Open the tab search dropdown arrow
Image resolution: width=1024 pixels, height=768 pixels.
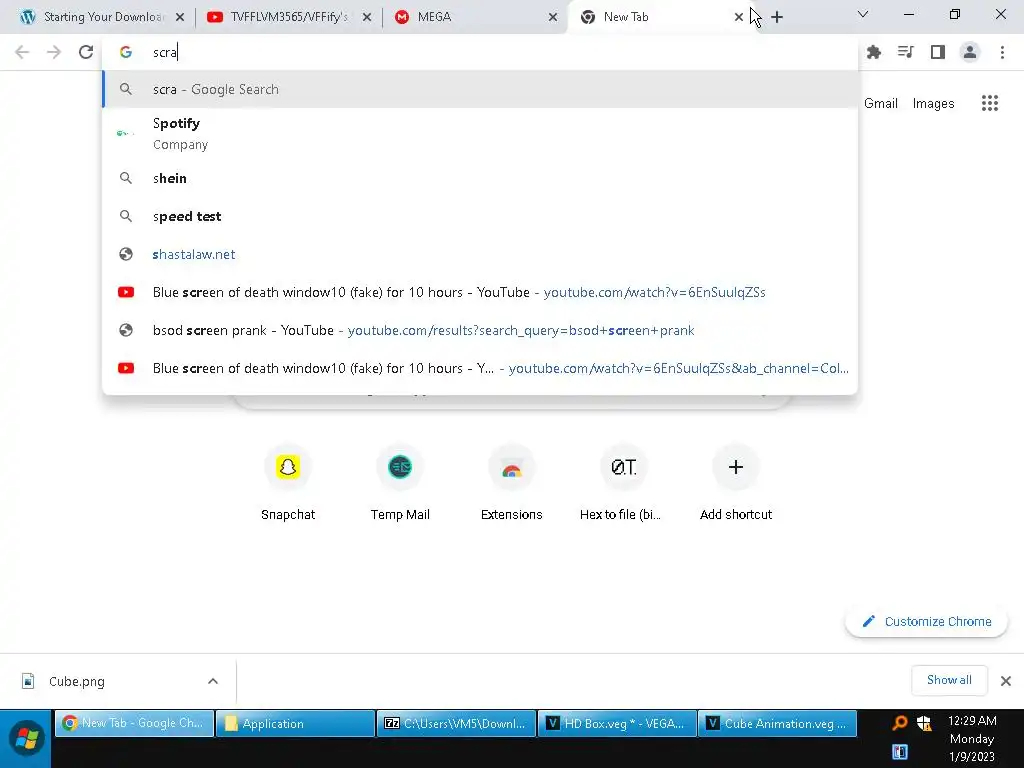[863, 14]
